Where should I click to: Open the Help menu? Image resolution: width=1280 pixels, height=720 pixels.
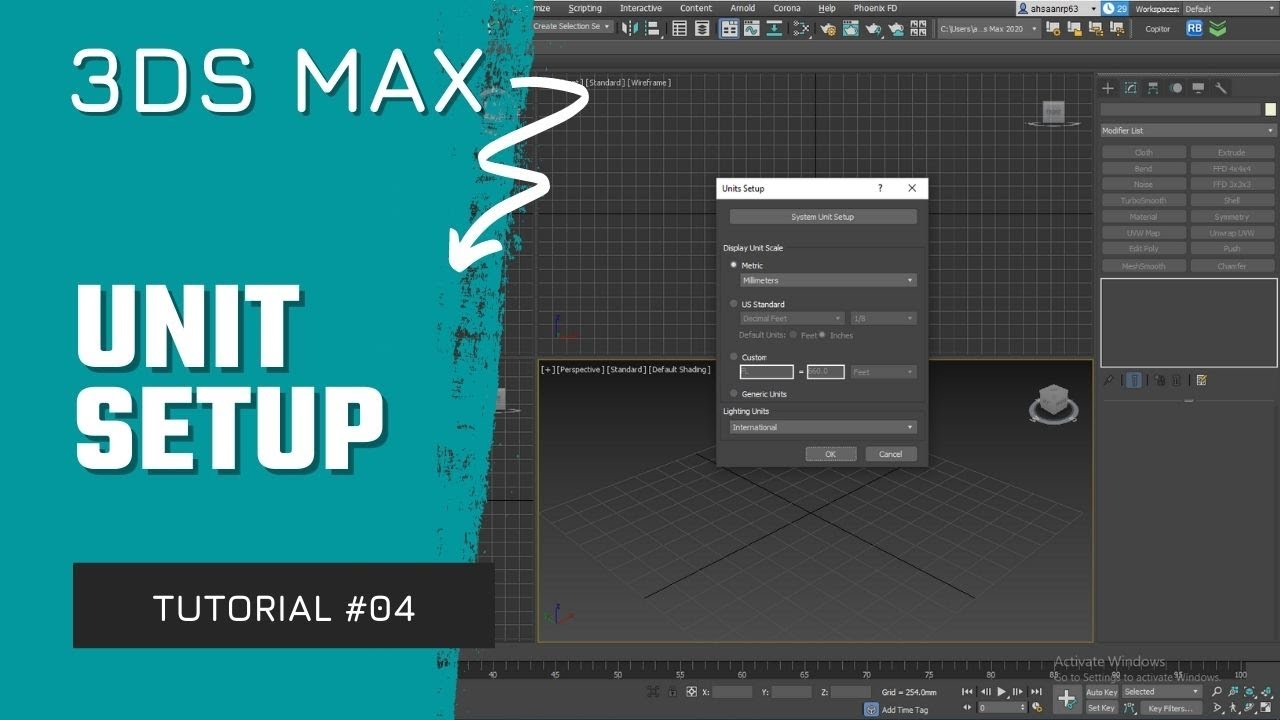(x=827, y=8)
